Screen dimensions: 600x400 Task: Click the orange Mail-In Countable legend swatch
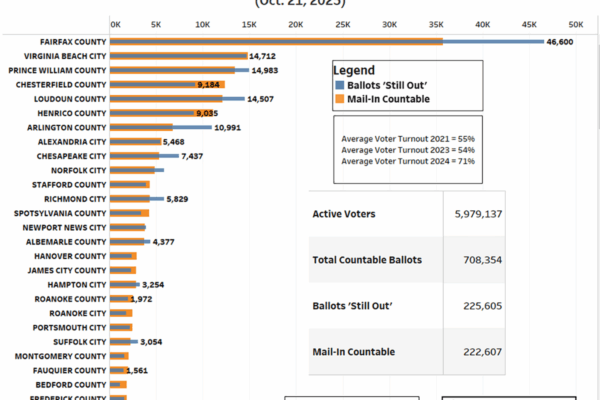click(x=337, y=99)
